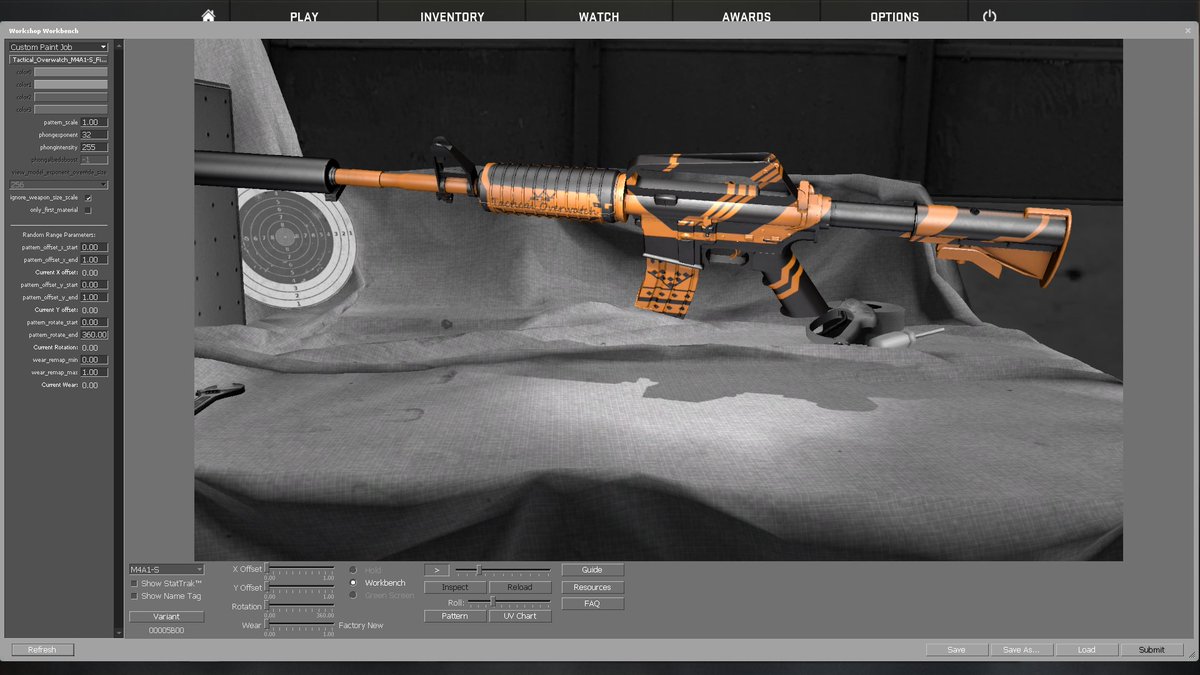Enable the Show Name Tag checkbox

pos(135,595)
